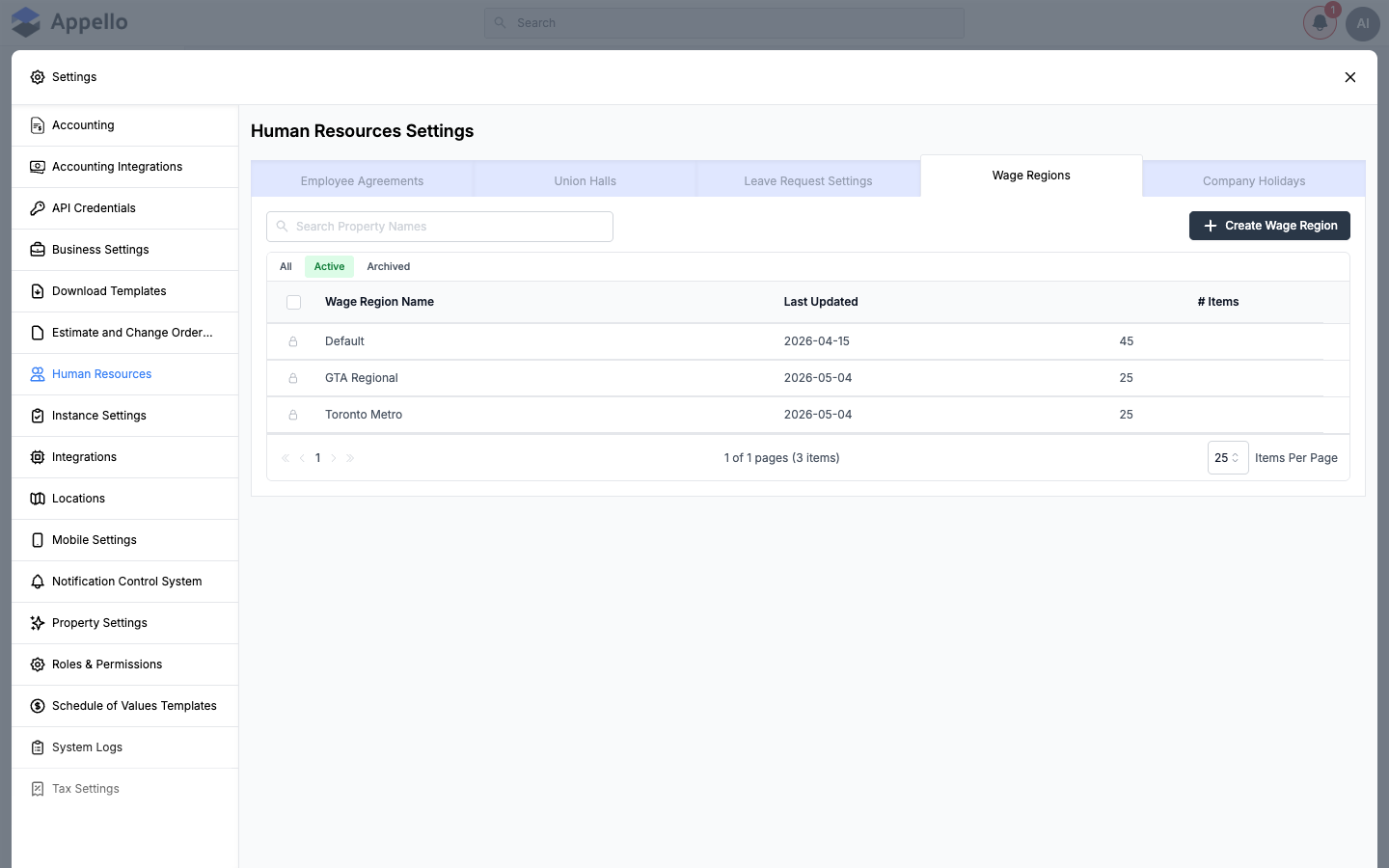Click the System Logs clipboard icon
Screen dimensions: 1389x868
(38, 747)
